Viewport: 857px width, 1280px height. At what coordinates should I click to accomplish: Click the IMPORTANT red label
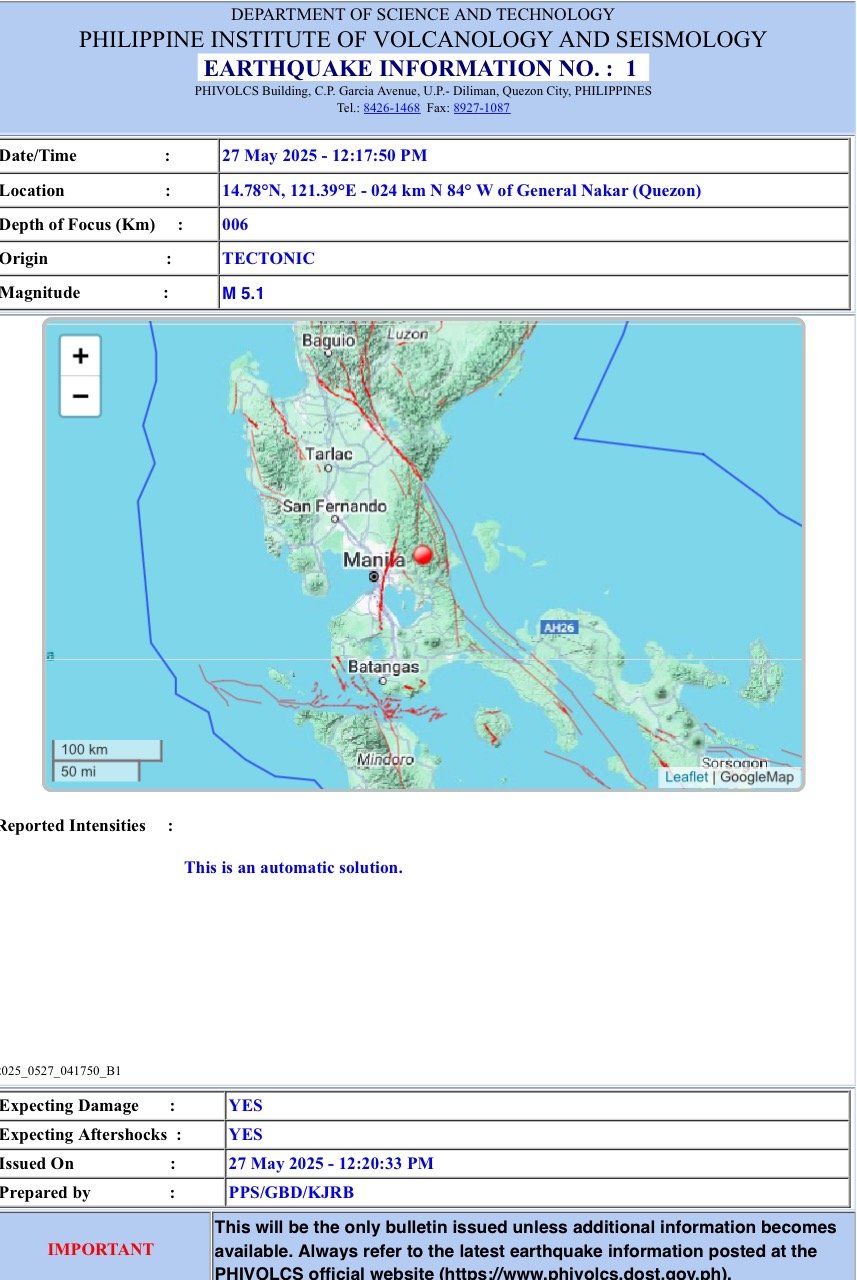[x=101, y=1249]
